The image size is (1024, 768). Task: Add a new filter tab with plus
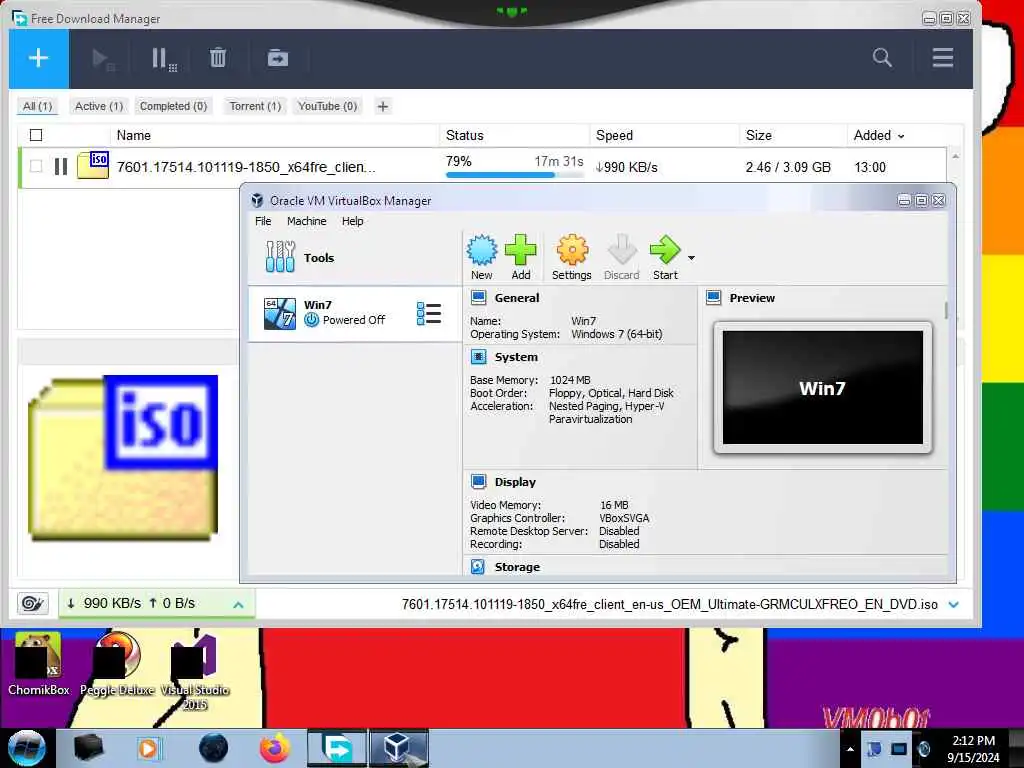click(x=383, y=106)
